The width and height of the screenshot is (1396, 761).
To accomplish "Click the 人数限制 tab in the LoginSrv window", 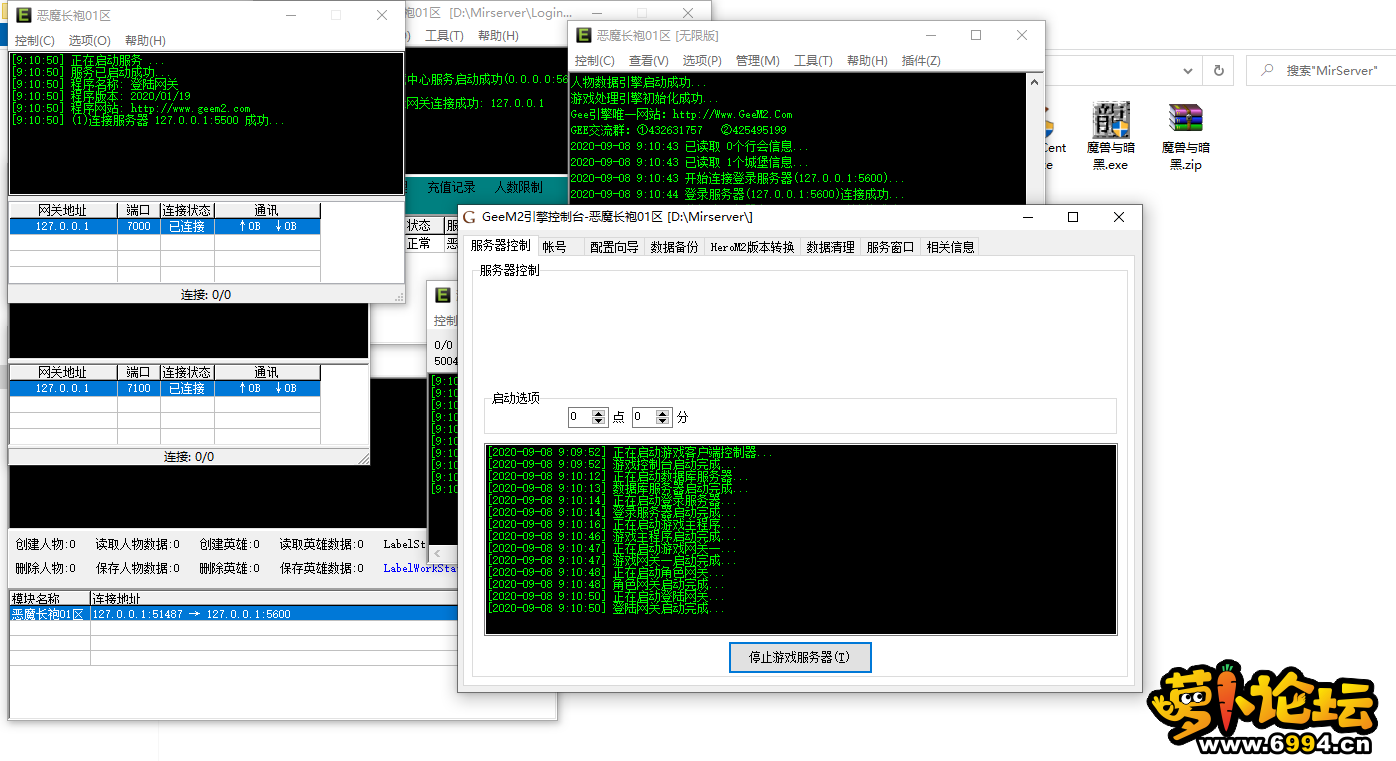I will (x=518, y=188).
